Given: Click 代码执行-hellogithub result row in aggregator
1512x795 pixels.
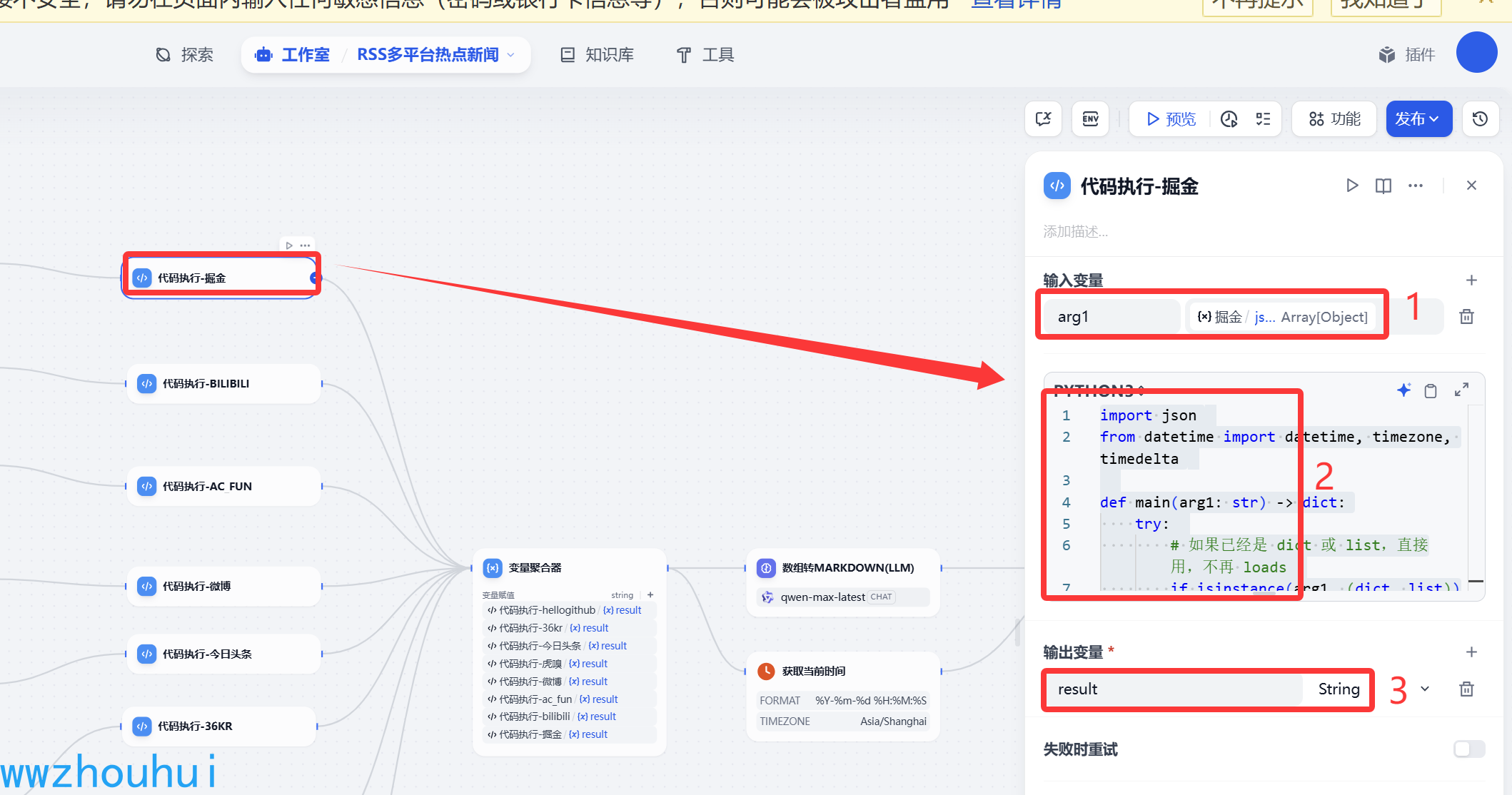Looking at the screenshot, I should (x=569, y=610).
